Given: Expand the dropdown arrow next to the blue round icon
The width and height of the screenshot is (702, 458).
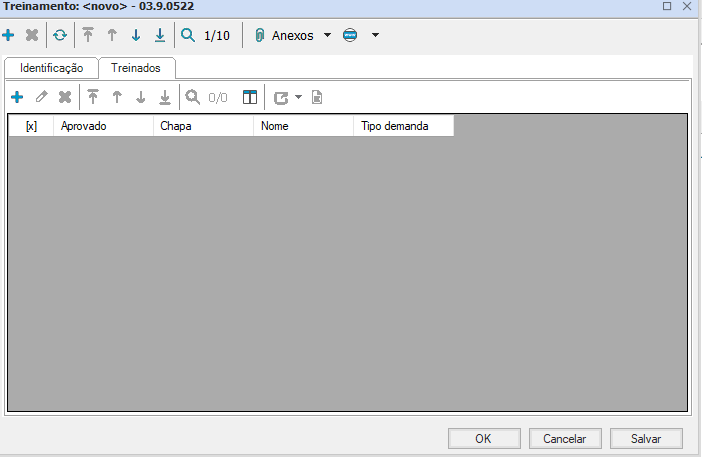Looking at the screenshot, I should (x=375, y=36).
